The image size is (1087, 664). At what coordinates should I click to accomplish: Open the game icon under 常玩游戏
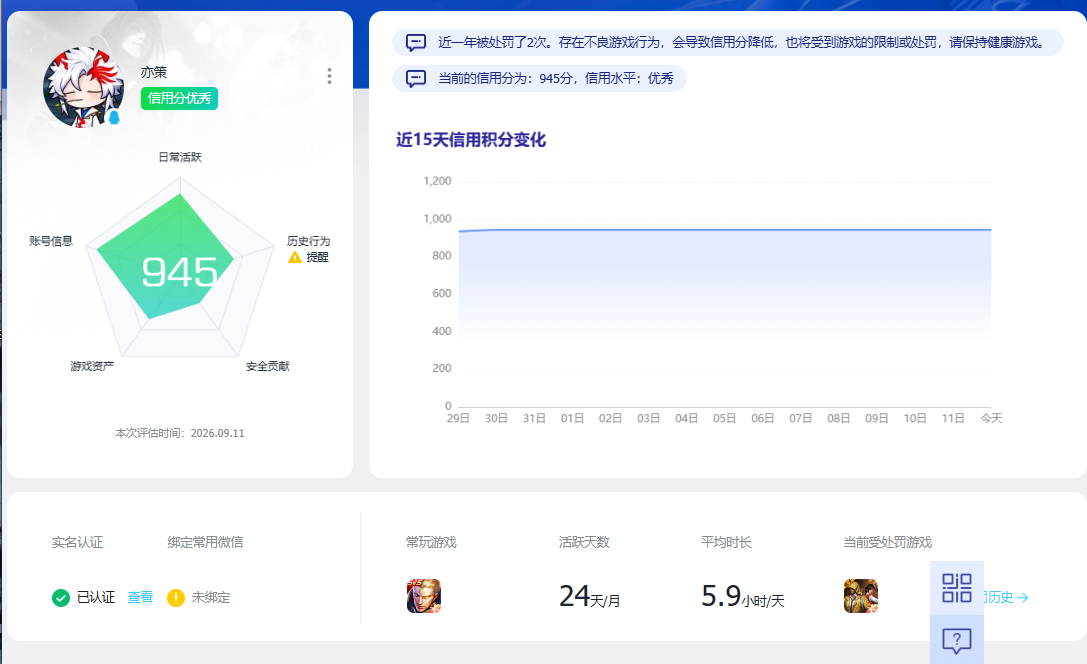424,596
